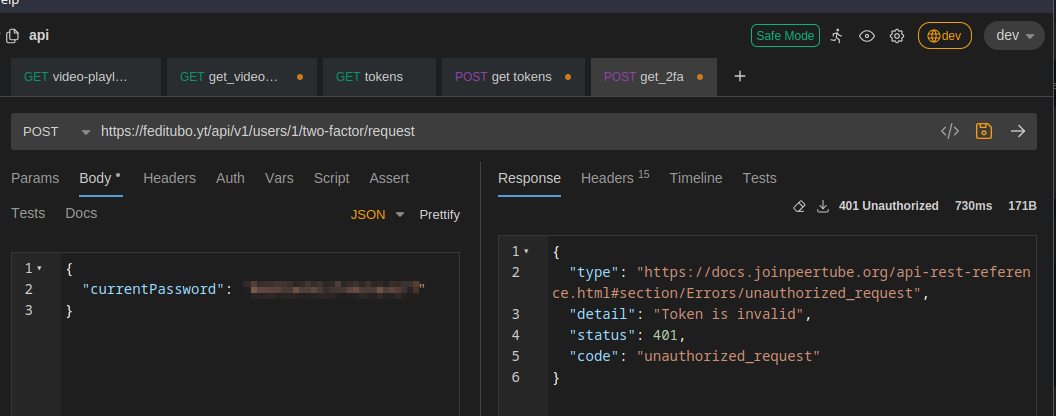This screenshot has width=1056, height=416.
Task: Toggle the eye preview icon
Action: 867,36
